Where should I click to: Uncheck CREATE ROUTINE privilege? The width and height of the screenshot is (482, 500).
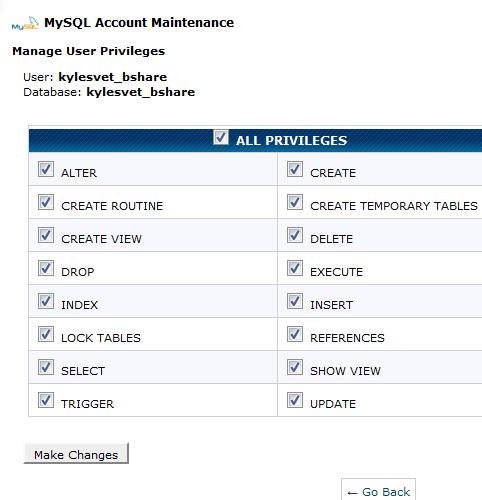tap(46, 202)
